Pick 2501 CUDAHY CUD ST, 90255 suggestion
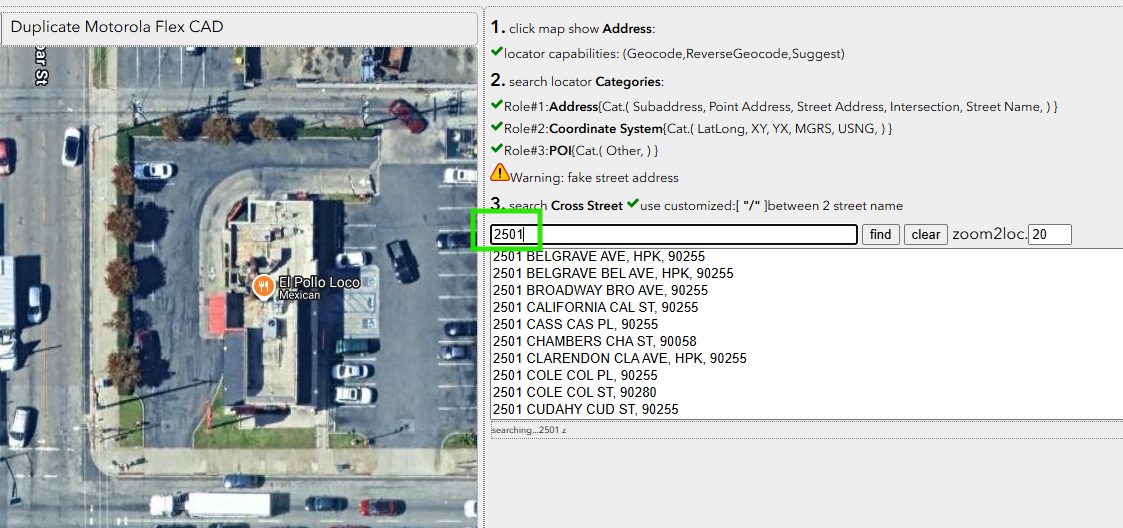Screen dimensions: 1123x528 (585, 409)
